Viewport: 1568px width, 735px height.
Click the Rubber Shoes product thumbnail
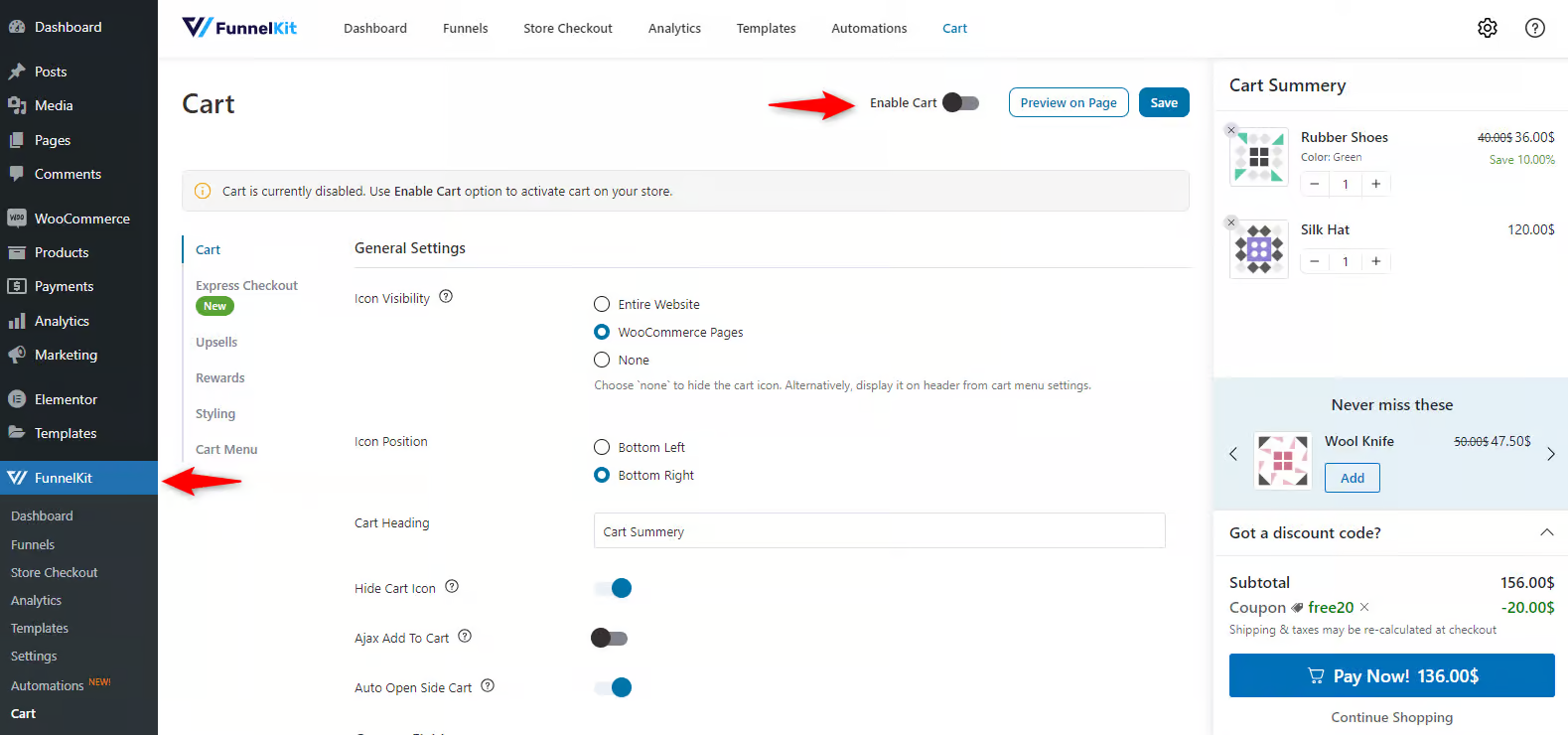coord(1259,157)
